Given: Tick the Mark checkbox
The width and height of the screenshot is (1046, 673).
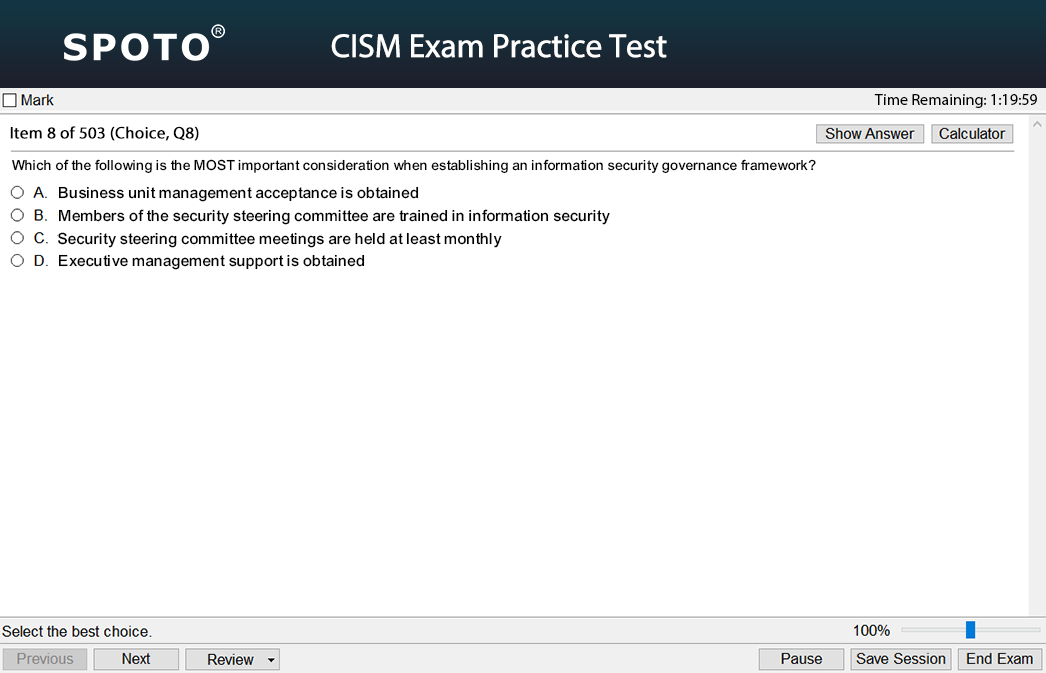Looking at the screenshot, I should [9, 101].
